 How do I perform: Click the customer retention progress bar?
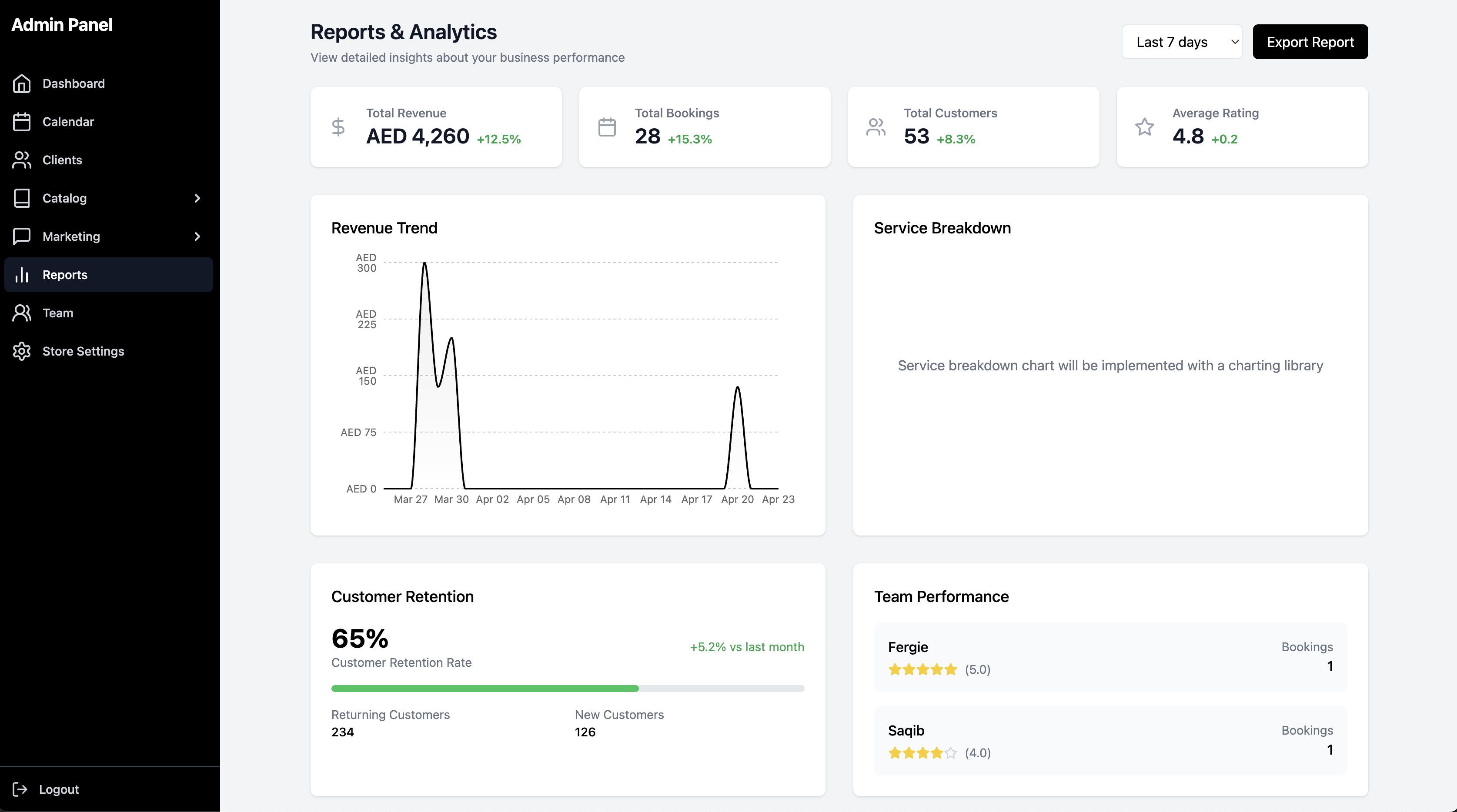click(567, 689)
